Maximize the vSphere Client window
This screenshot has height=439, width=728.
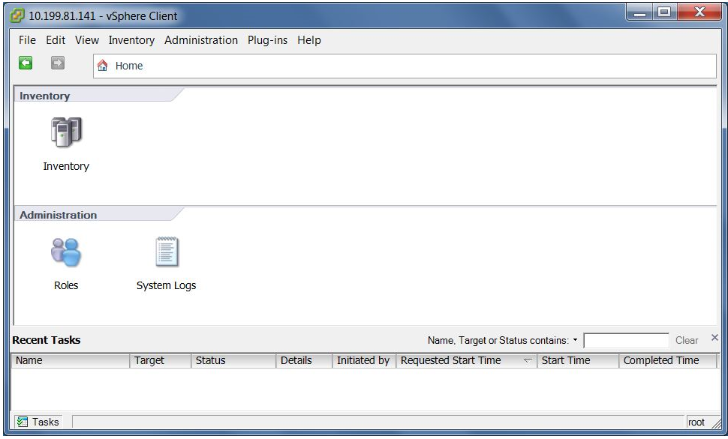pos(664,13)
